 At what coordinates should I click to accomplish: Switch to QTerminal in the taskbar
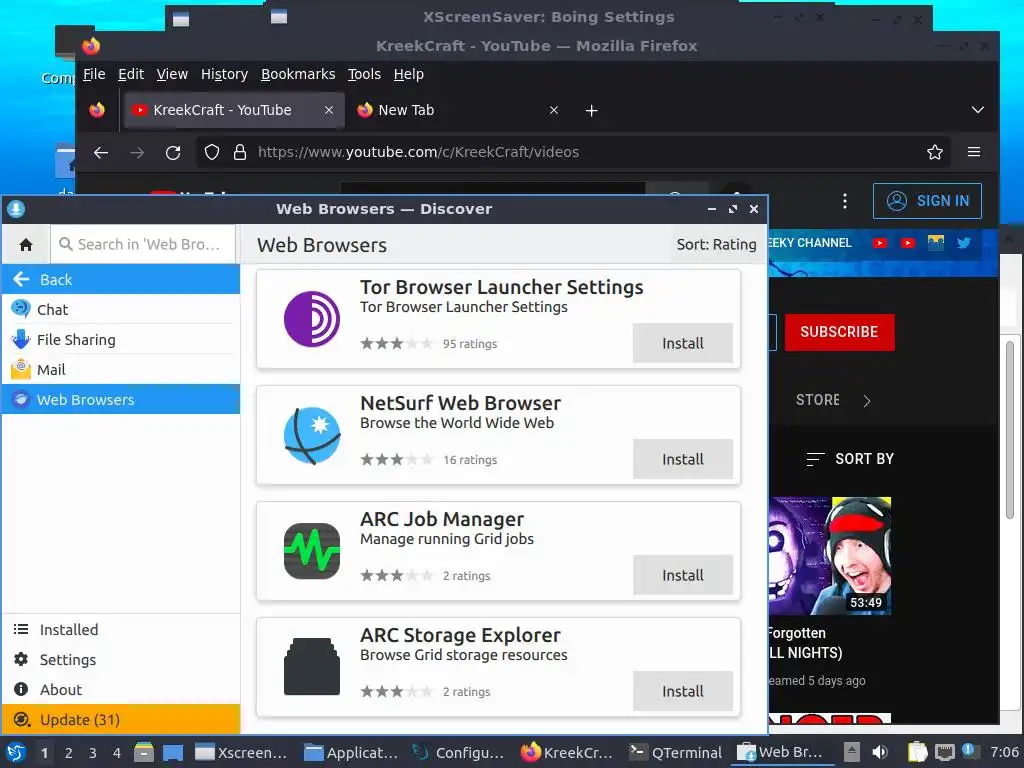tap(675, 752)
